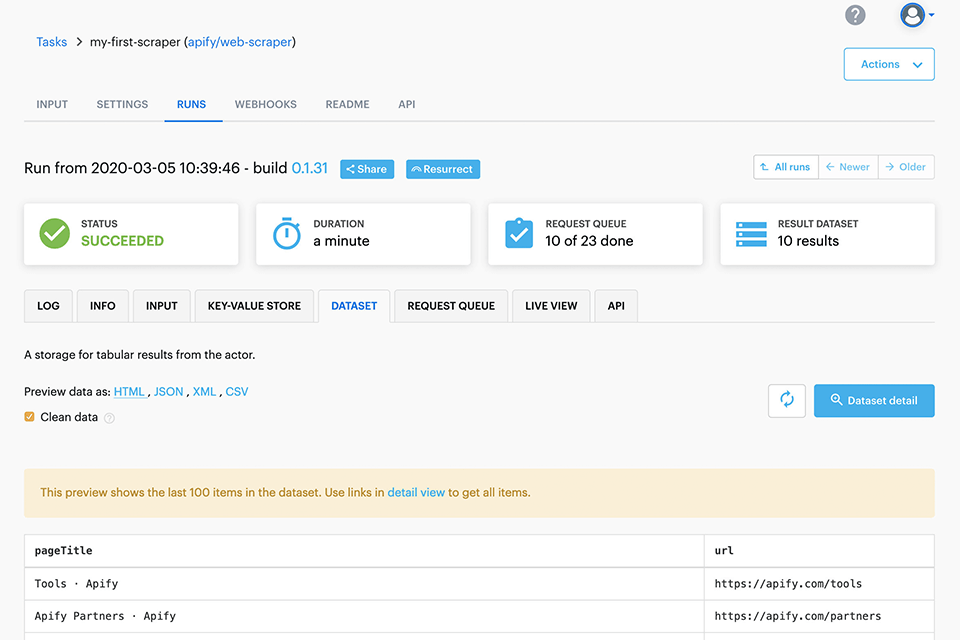Click the duration stopwatch icon
This screenshot has width=960, height=640.
[x=287, y=233]
